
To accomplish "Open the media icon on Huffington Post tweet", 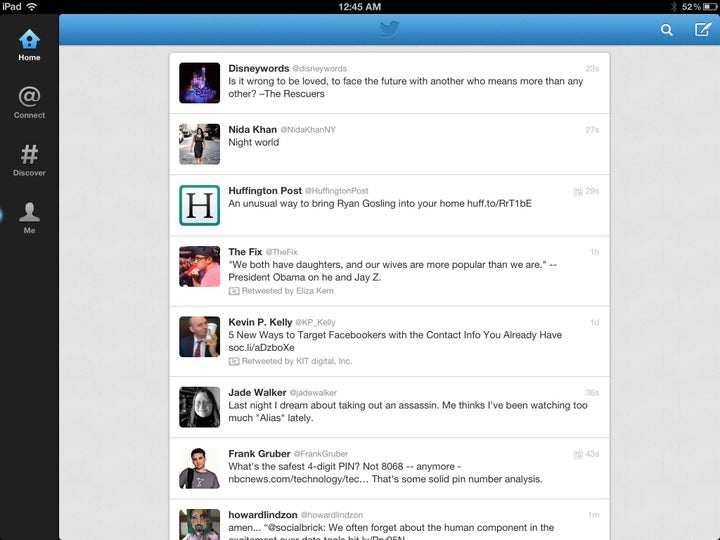I will 578,191.
